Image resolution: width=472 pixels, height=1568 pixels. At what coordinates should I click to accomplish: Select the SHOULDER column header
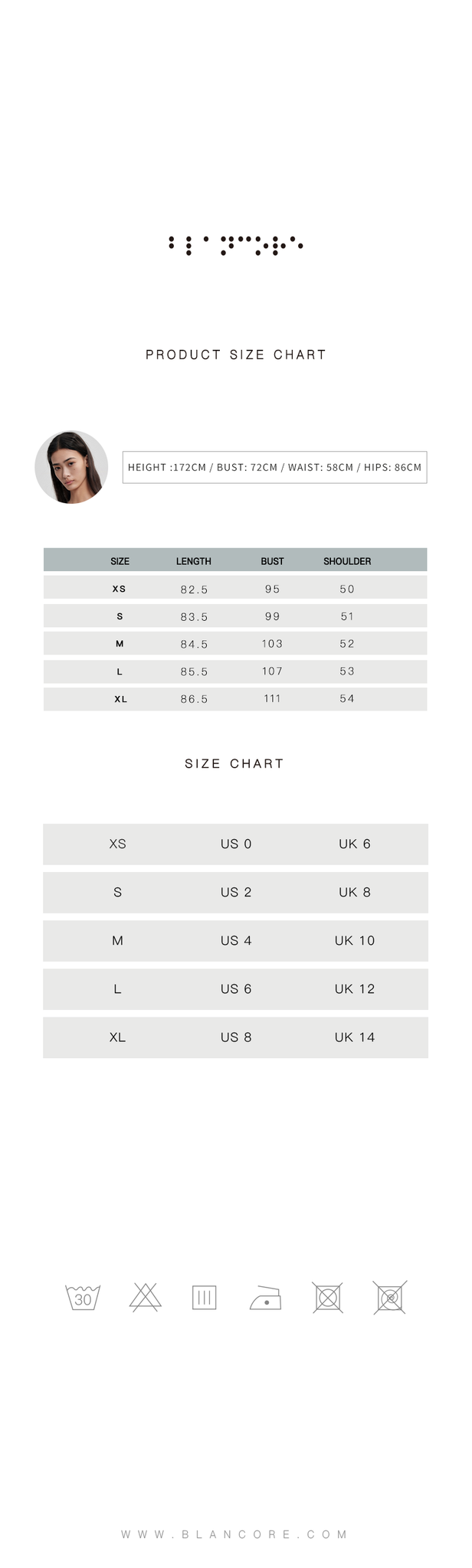tap(347, 561)
